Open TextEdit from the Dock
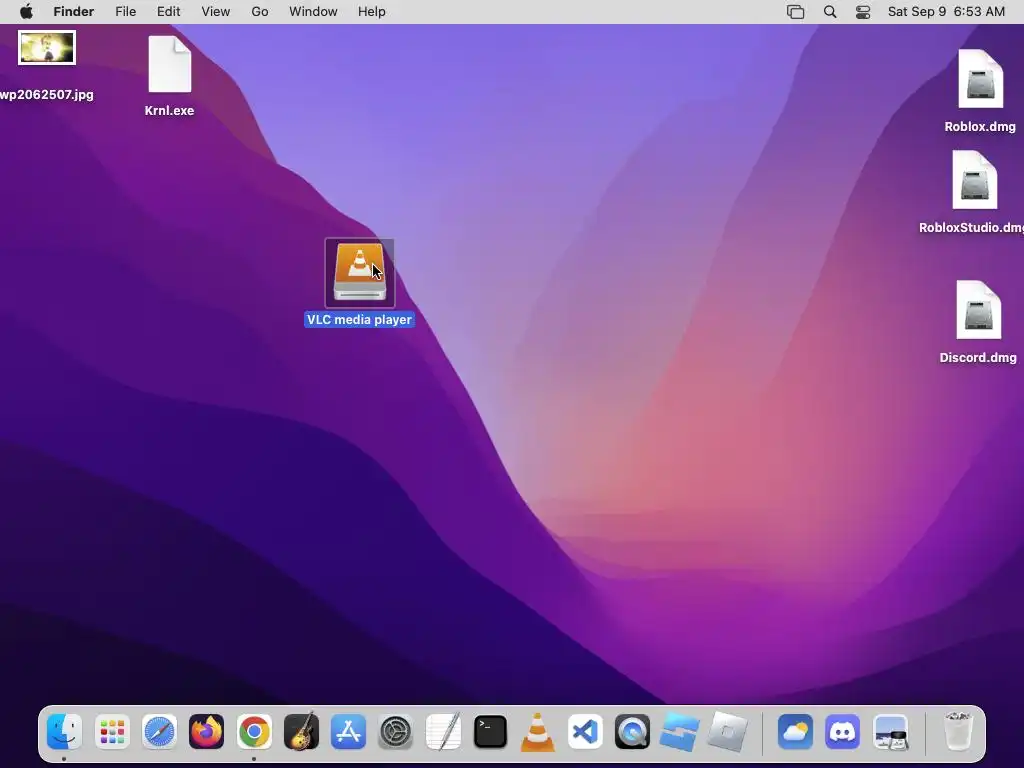The height and width of the screenshot is (768, 1024). pyautogui.click(x=443, y=731)
